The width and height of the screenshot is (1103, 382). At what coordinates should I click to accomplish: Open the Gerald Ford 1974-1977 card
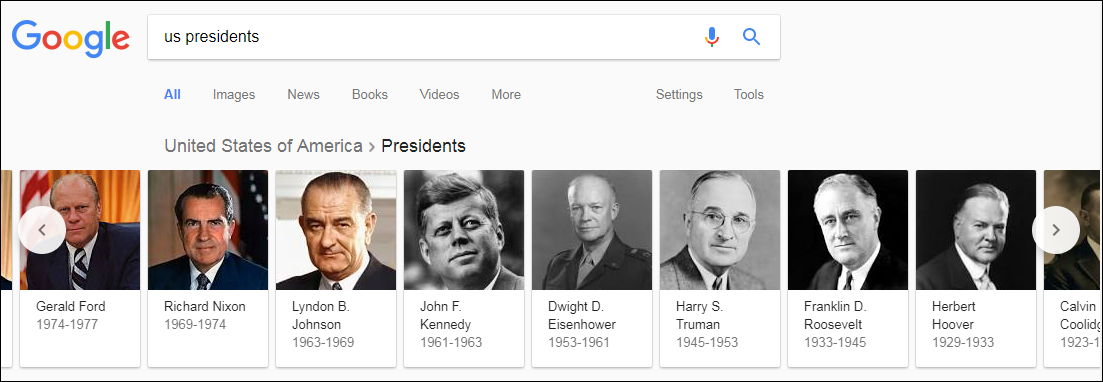pyautogui.click(x=79, y=268)
